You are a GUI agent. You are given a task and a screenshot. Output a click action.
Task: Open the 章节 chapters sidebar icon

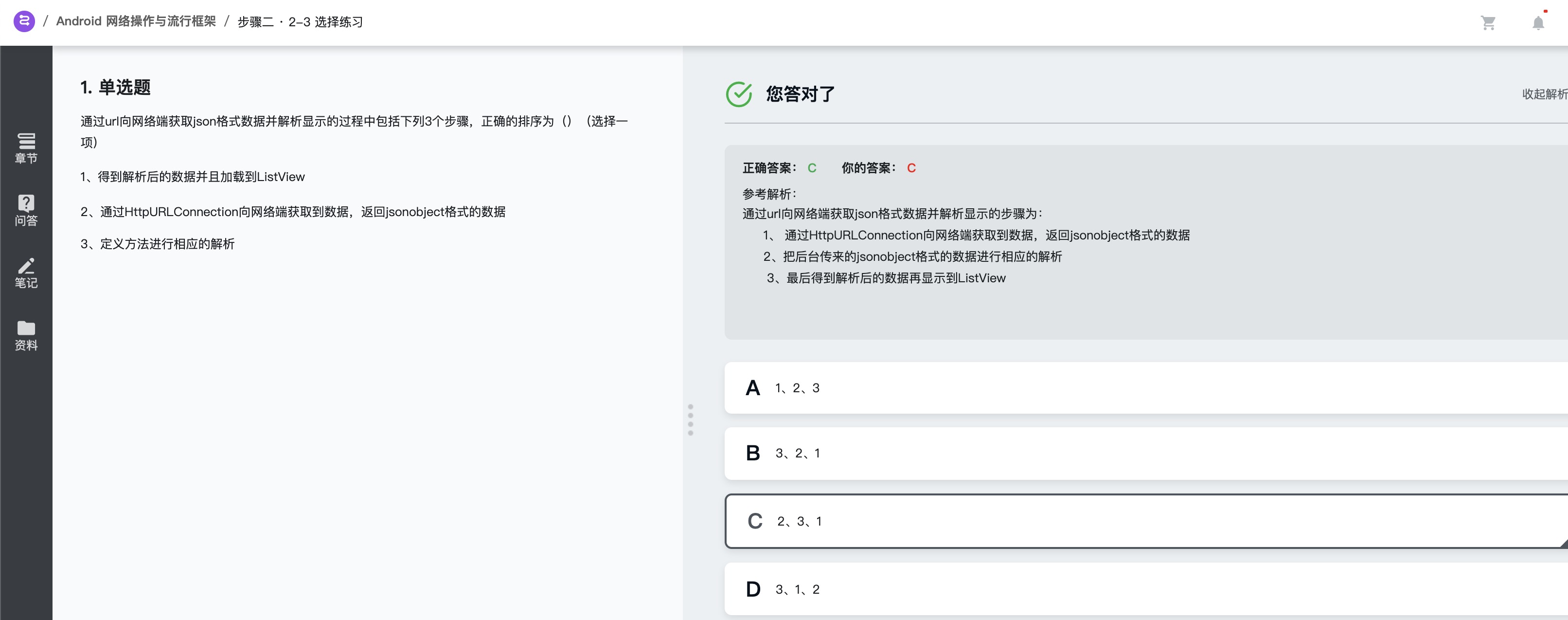pos(26,148)
